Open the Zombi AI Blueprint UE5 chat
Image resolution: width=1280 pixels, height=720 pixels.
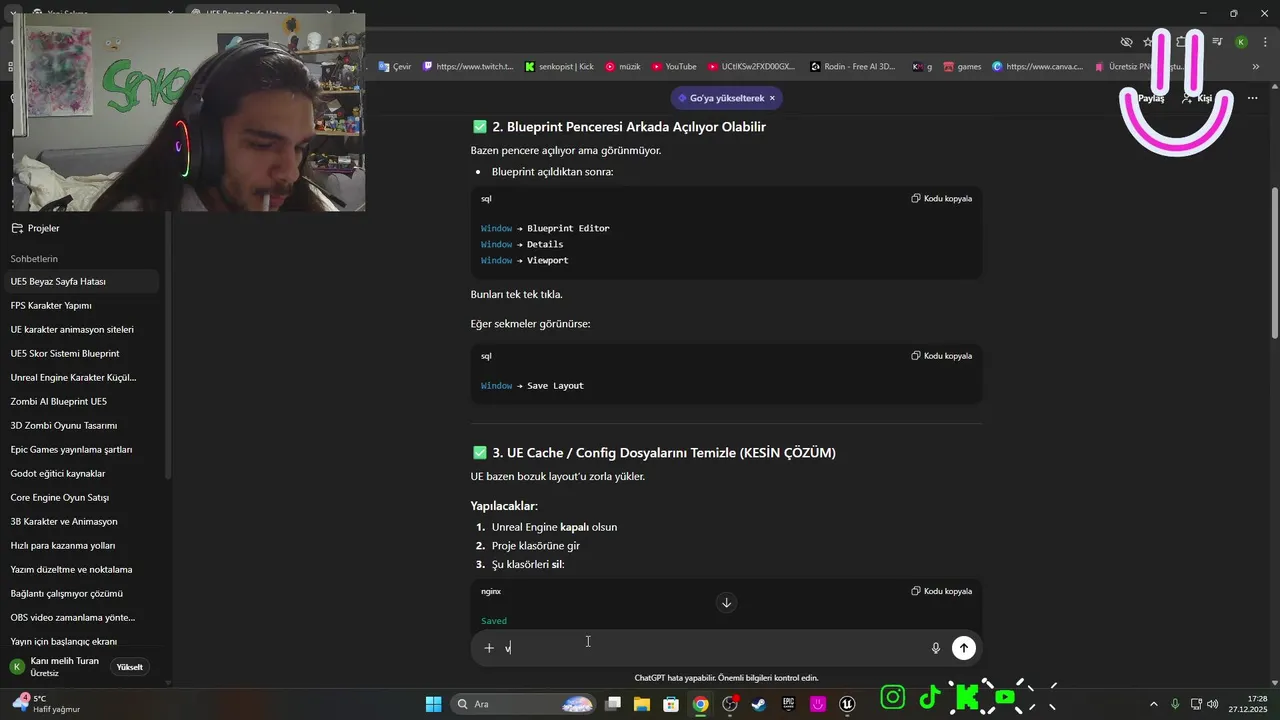pyautogui.click(x=80, y=402)
